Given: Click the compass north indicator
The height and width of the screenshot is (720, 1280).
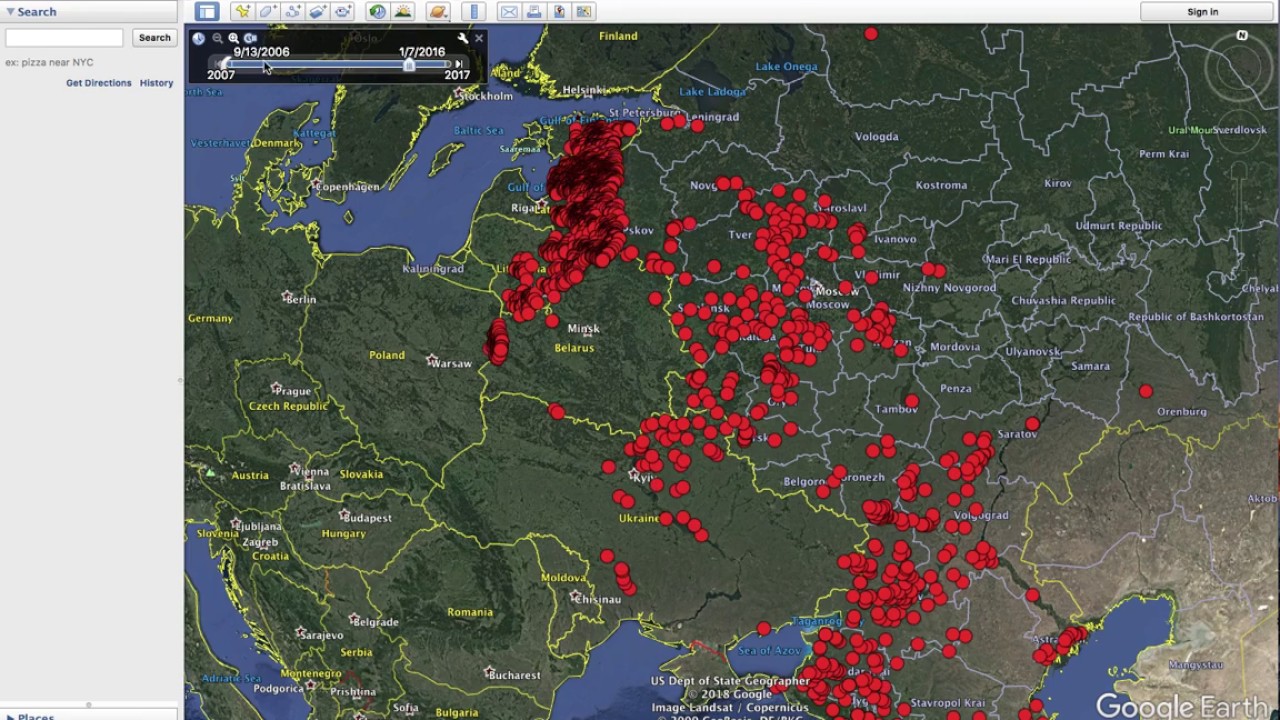Looking at the screenshot, I should pyautogui.click(x=1242, y=36).
